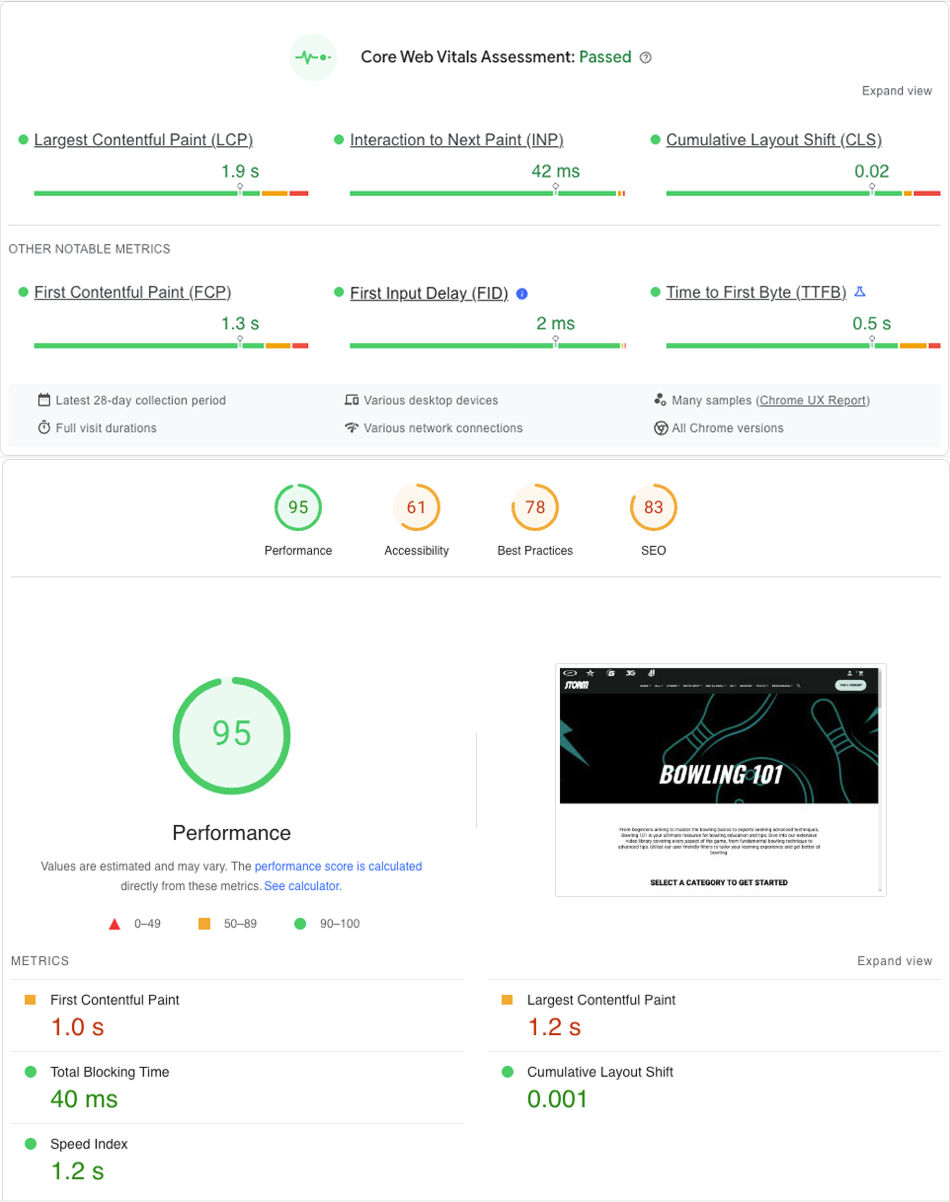Open Time to First Byte (TTFB) link

756,292
